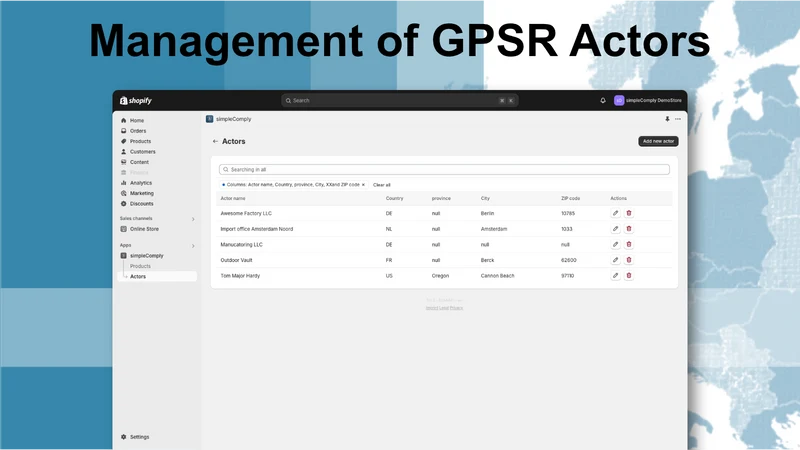800x450 pixels.
Task: Open the simpleComply DemoStore account avatar
Action: [x=619, y=101]
